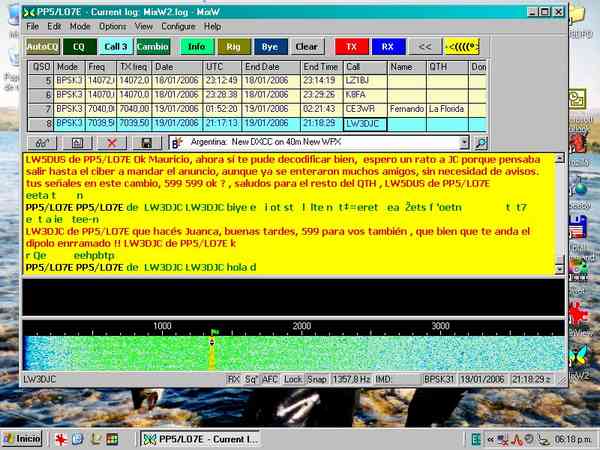The width and height of the screenshot is (600, 450).
Task: Click the magnifier lookup icon beside dropdown
Action: [x=481, y=143]
